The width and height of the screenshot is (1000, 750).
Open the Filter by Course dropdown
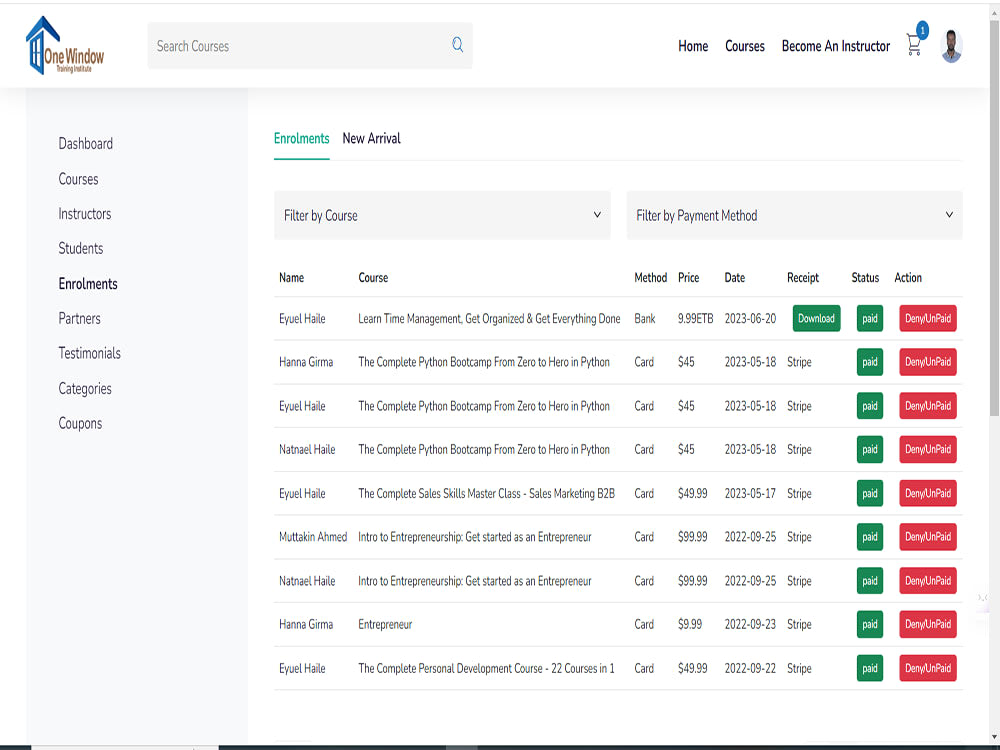click(x=442, y=214)
